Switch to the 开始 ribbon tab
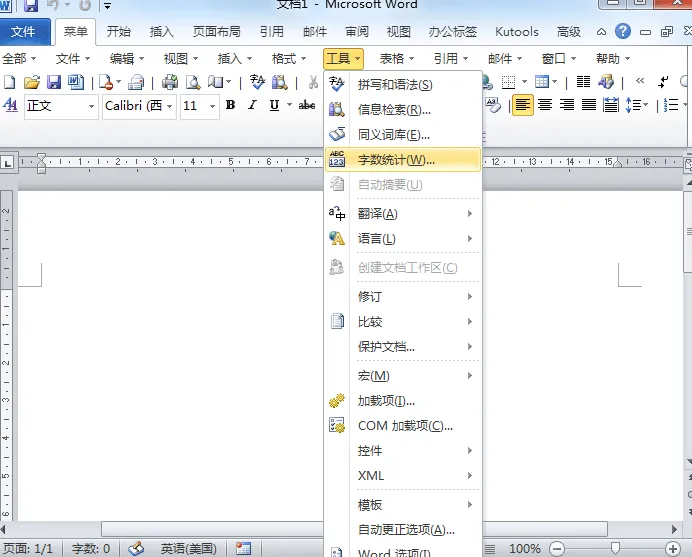This screenshot has height=557, width=692. pyautogui.click(x=119, y=32)
